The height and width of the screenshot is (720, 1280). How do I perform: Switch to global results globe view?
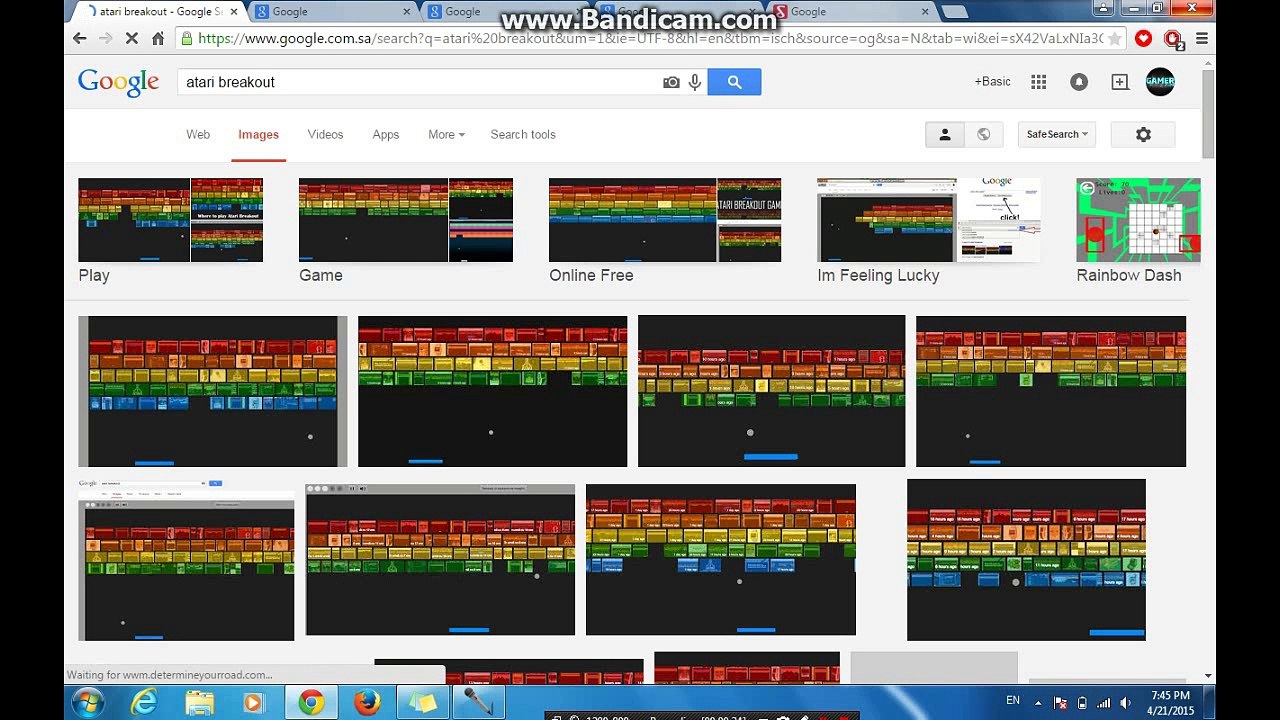pyautogui.click(x=983, y=134)
